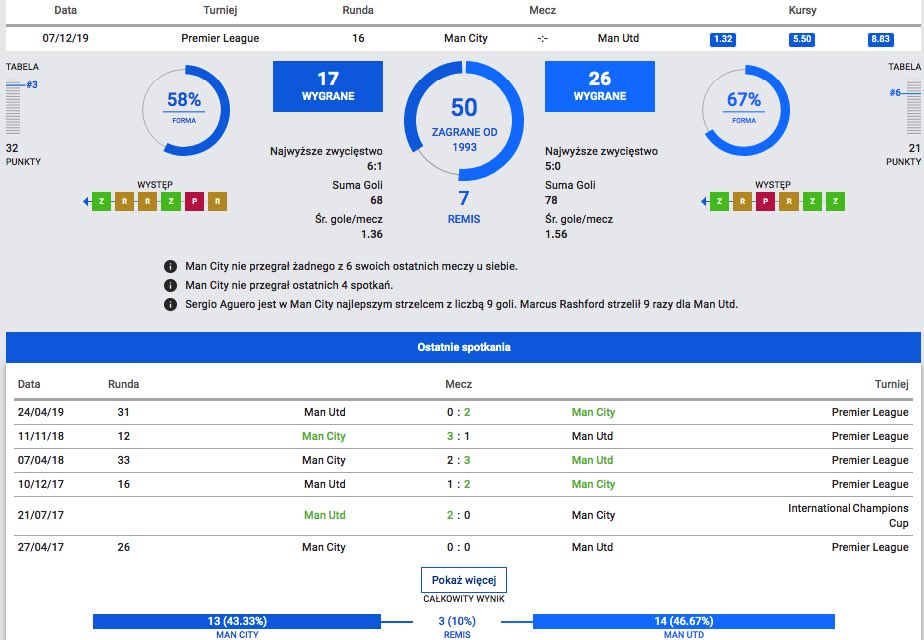Click the Ostatnie spotkania header bar
The height and width of the screenshot is (640, 924).
(x=462, y=347)
